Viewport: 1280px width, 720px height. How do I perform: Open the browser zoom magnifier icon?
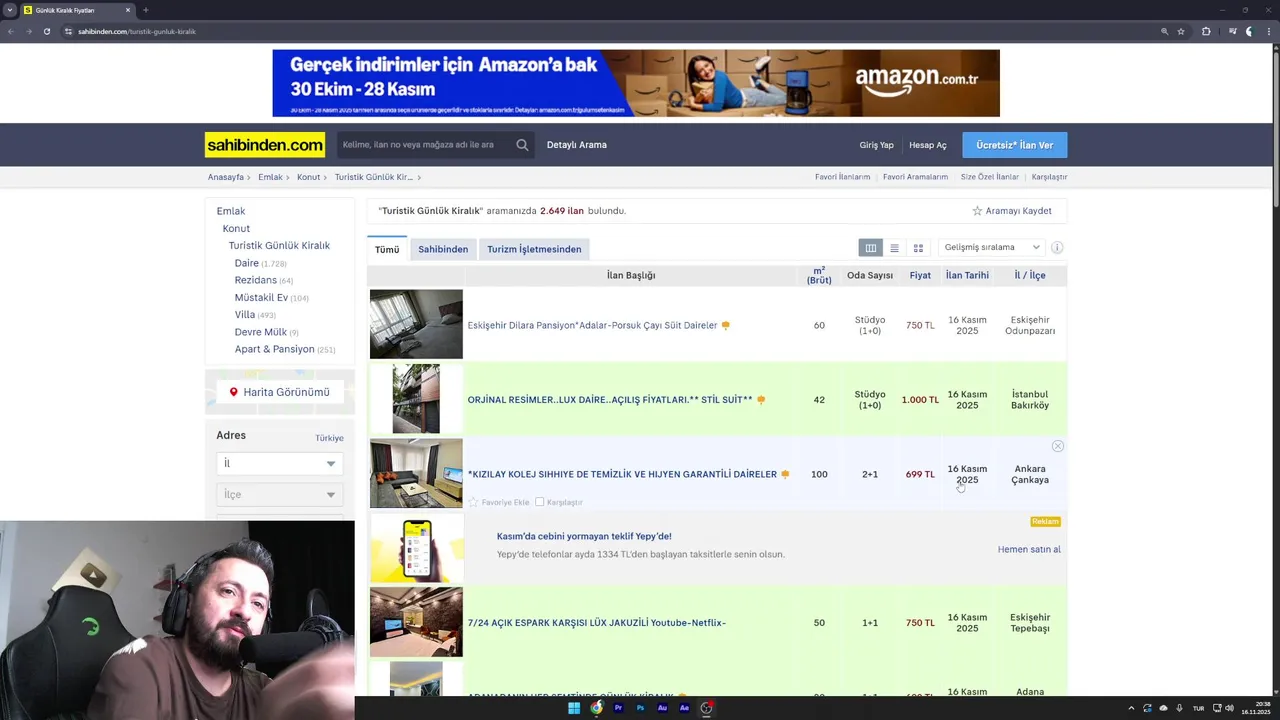tap(1164, 31)
